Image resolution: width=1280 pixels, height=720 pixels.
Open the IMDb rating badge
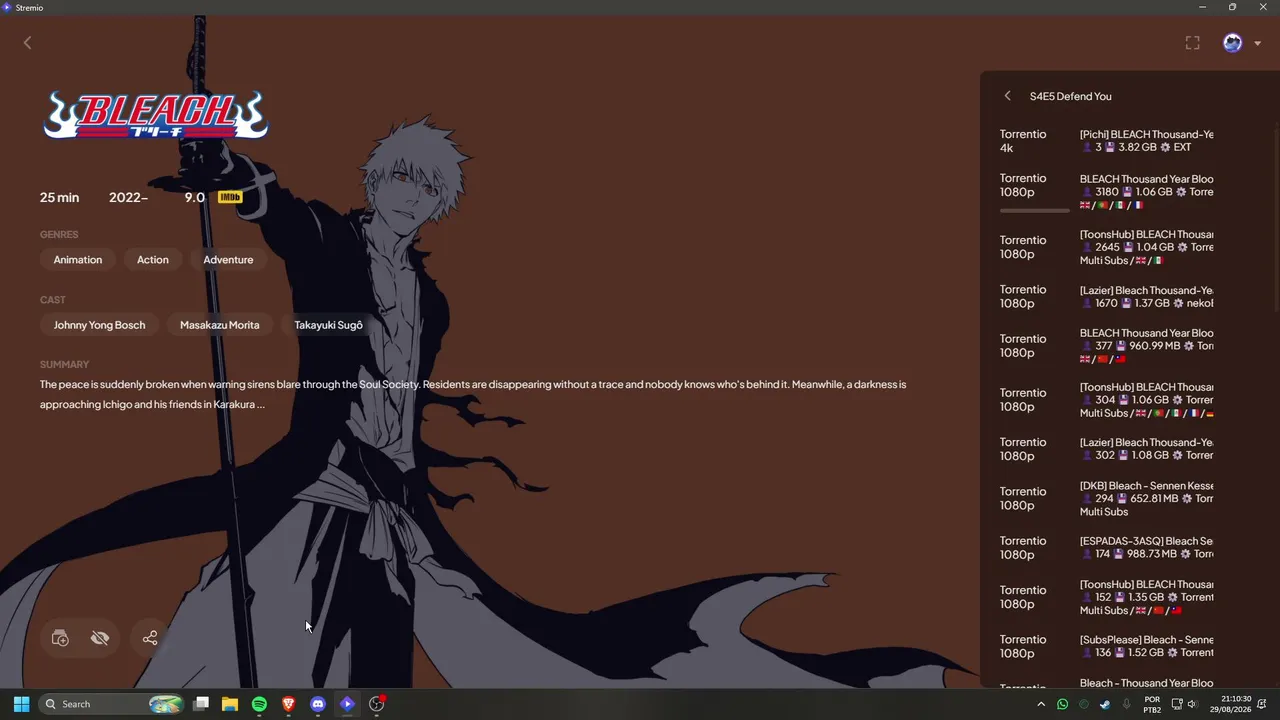click(230, 197)
